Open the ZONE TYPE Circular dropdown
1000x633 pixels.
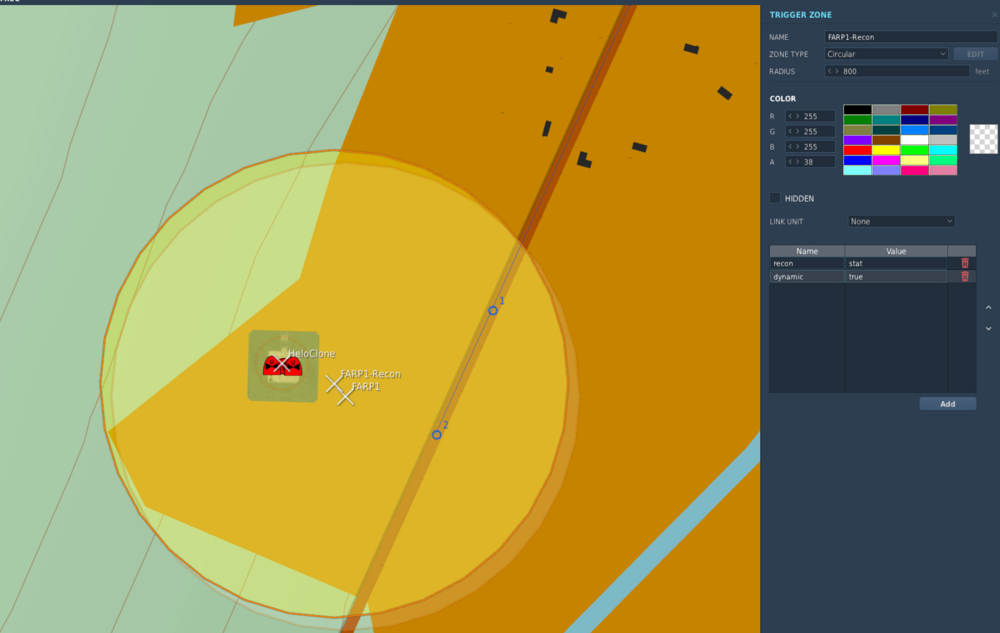(886, 54)
